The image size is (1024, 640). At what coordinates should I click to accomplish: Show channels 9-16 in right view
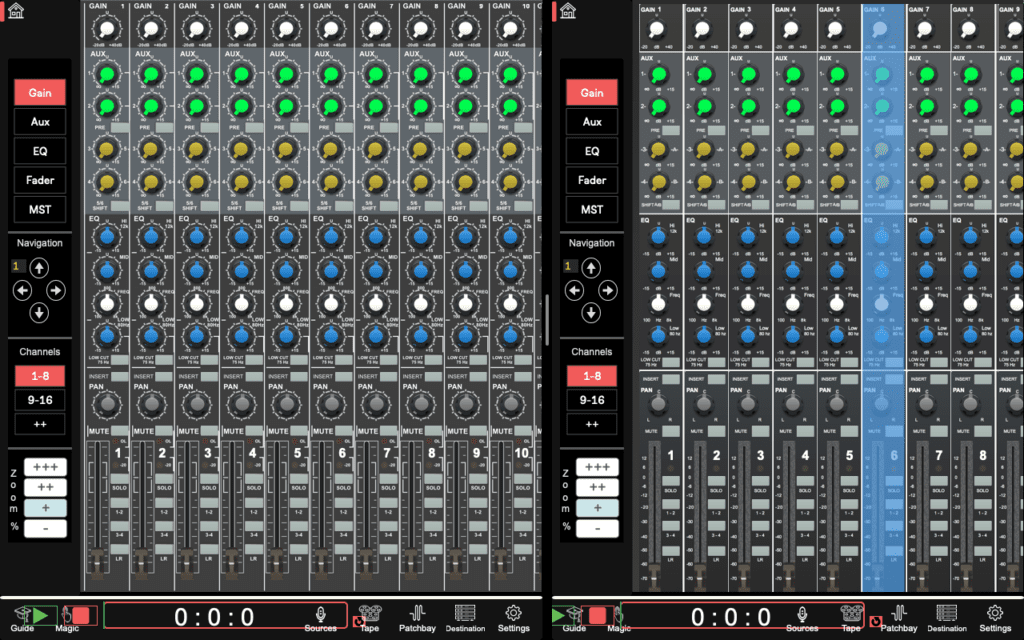coord(592,400)
